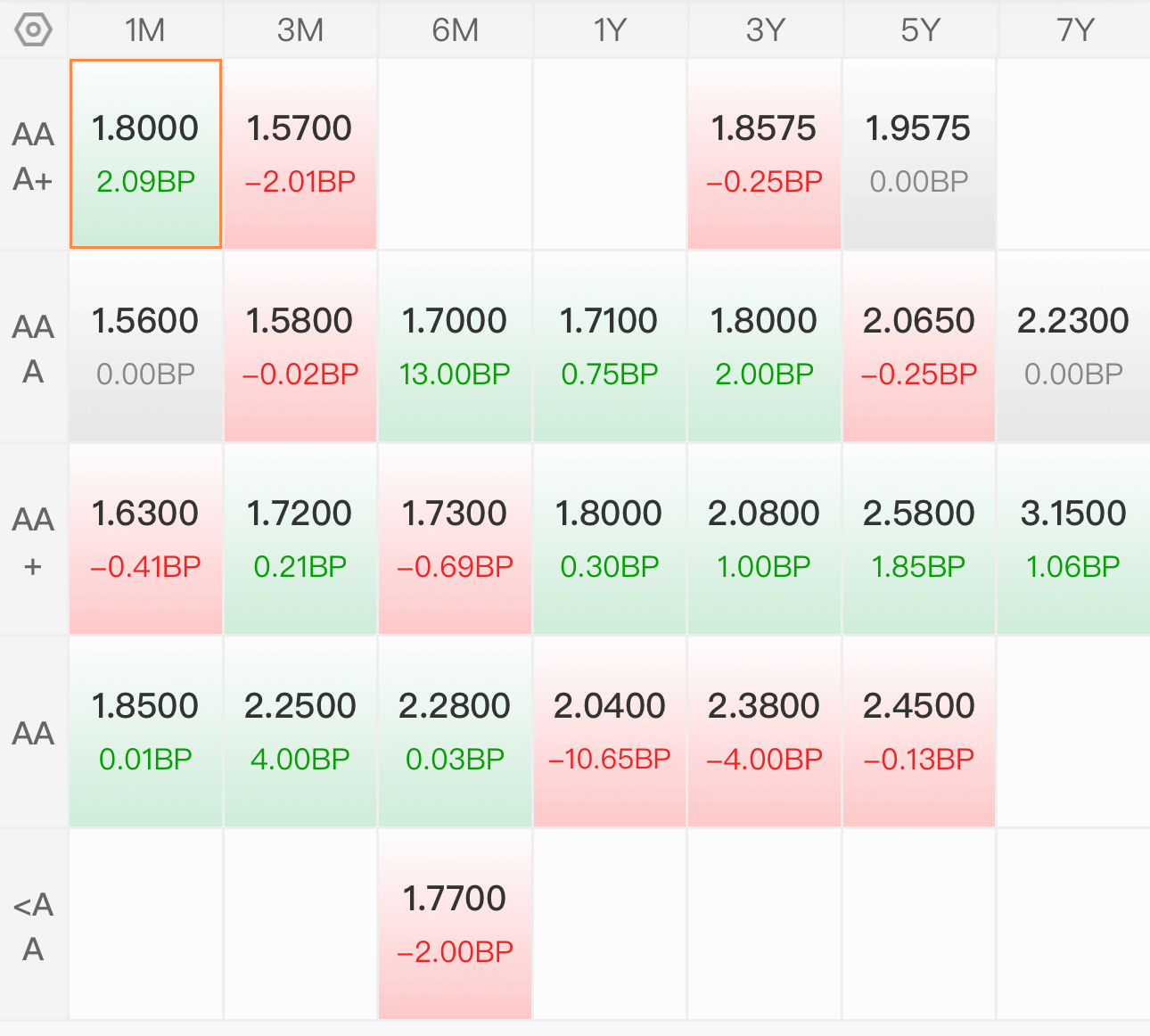Click the AAA+ 3M cell 1.5700

(x=300, y=153)
